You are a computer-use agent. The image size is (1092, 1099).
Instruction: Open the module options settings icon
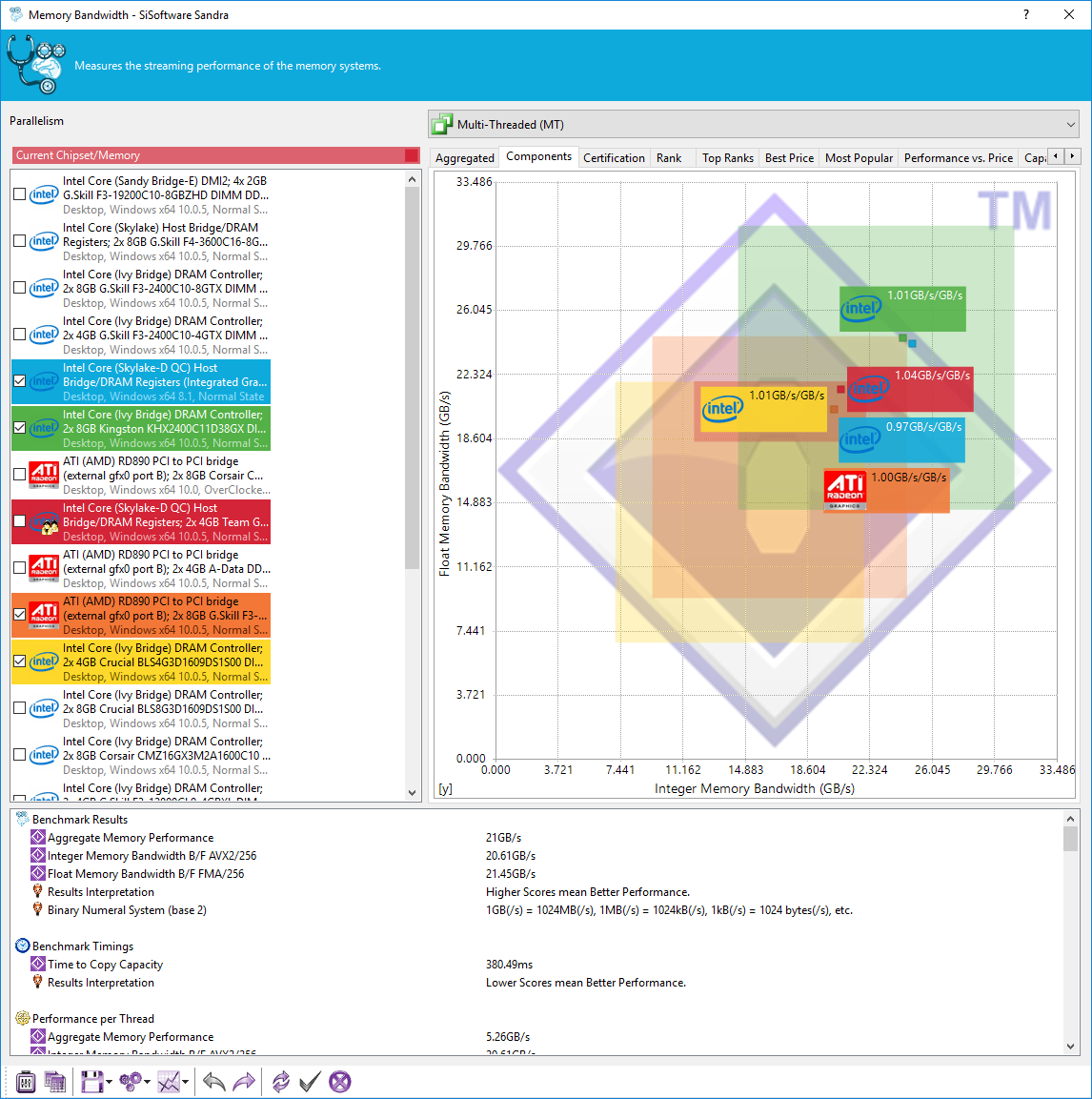pos(26,1082)
